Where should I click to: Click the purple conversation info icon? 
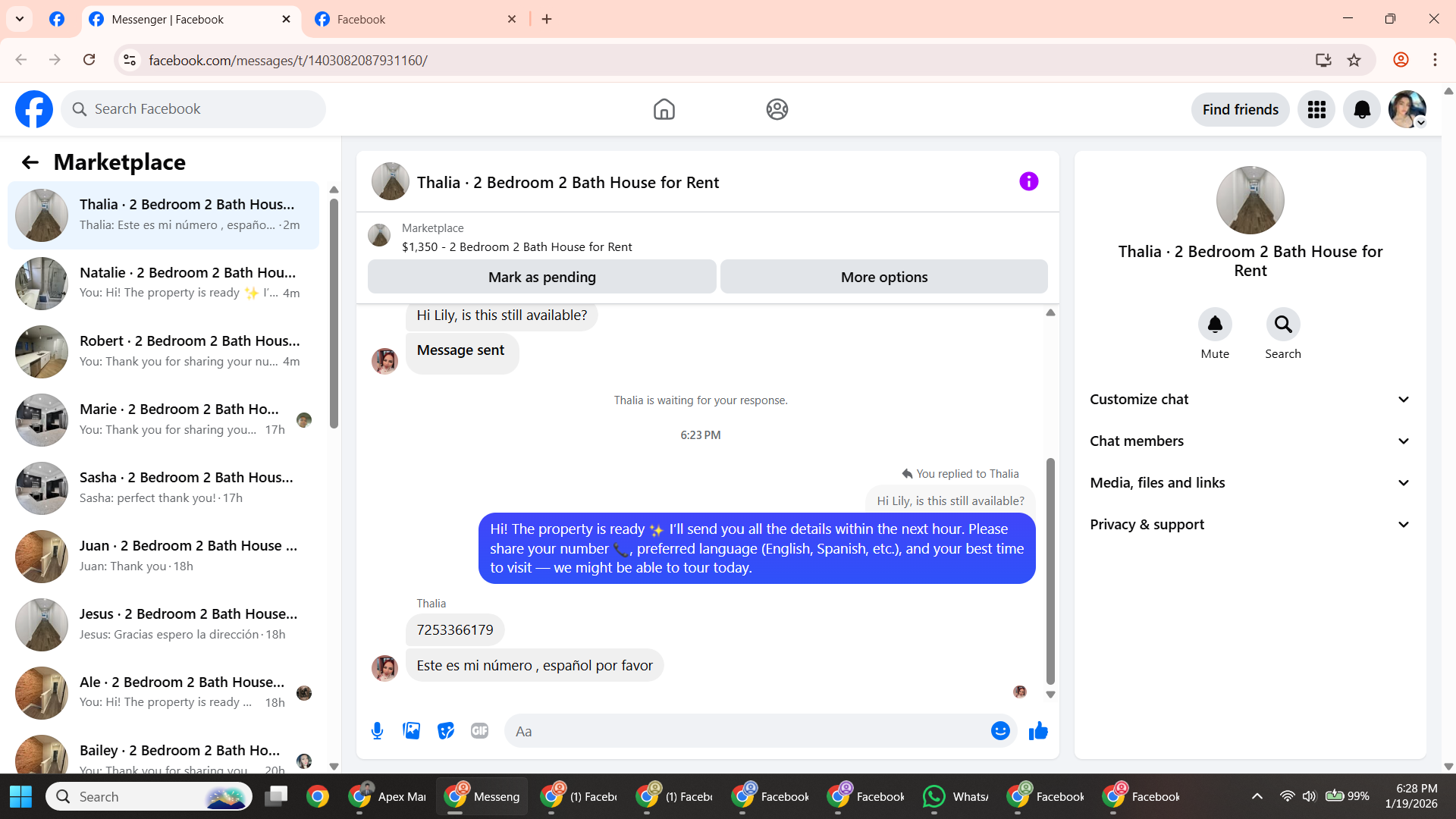(x=1028, y=181)
